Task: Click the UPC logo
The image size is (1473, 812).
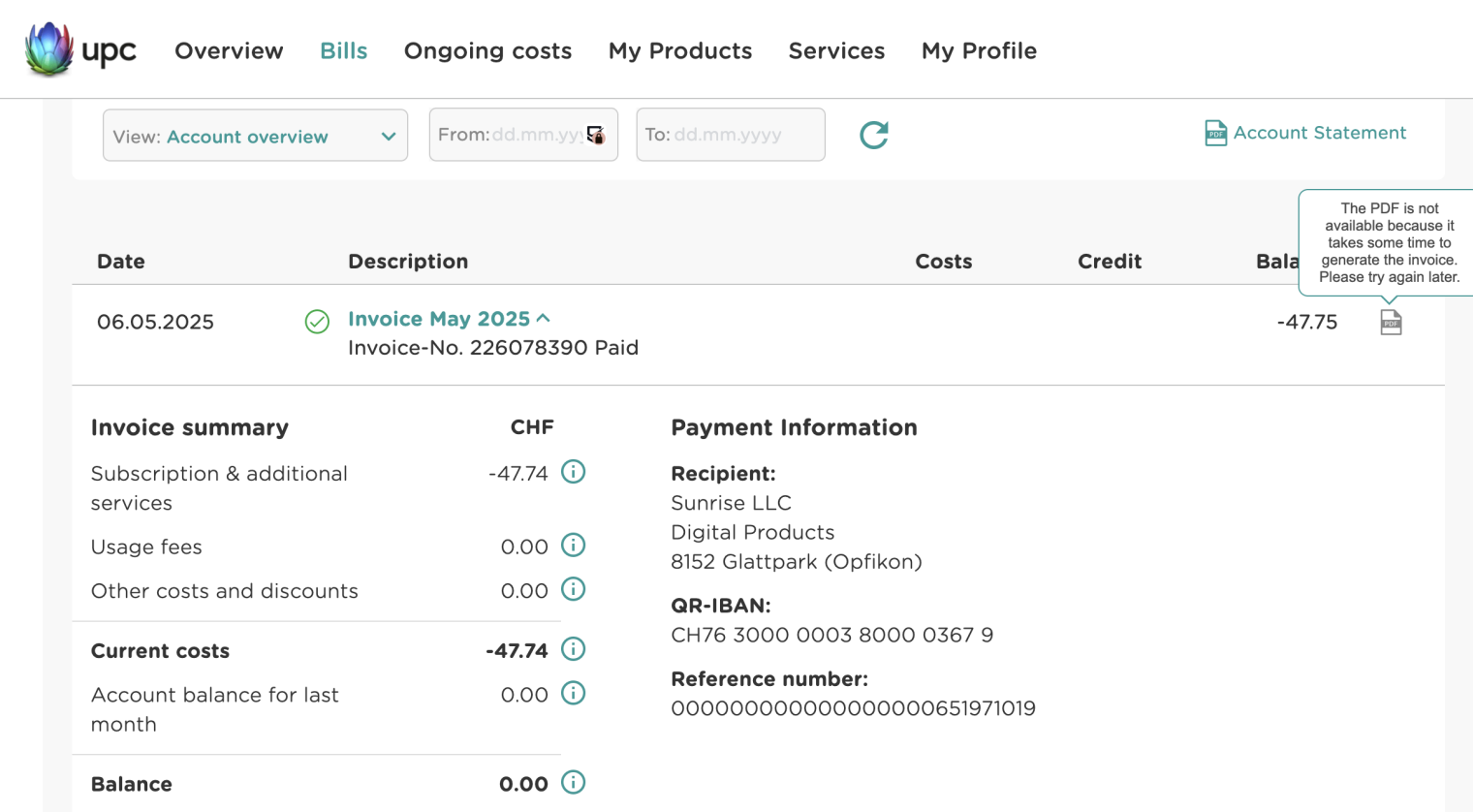Action: point(79,49)
